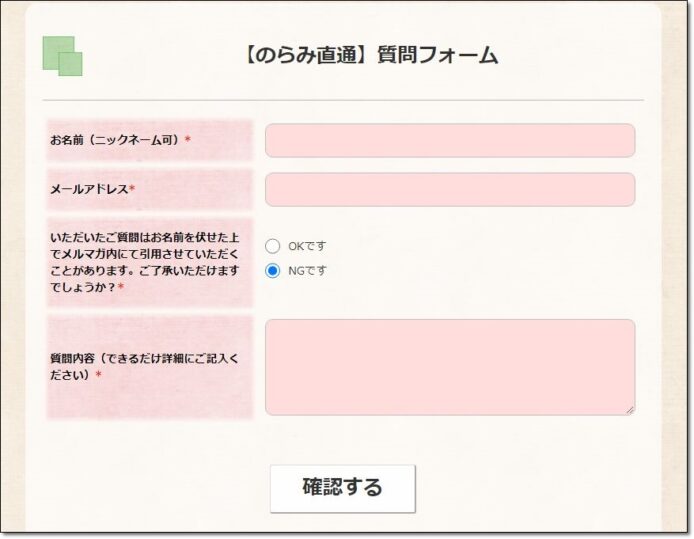The width and height of the screenshot is (694, 539).
Task: Grab the textarea resize handle corner
Action: 630,410
